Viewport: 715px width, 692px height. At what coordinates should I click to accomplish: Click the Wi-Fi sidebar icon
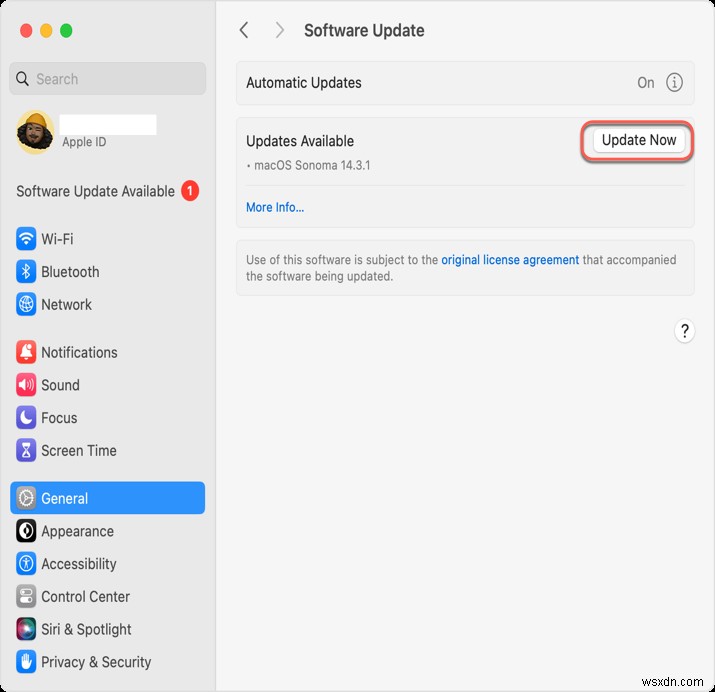tap(26, 238)
